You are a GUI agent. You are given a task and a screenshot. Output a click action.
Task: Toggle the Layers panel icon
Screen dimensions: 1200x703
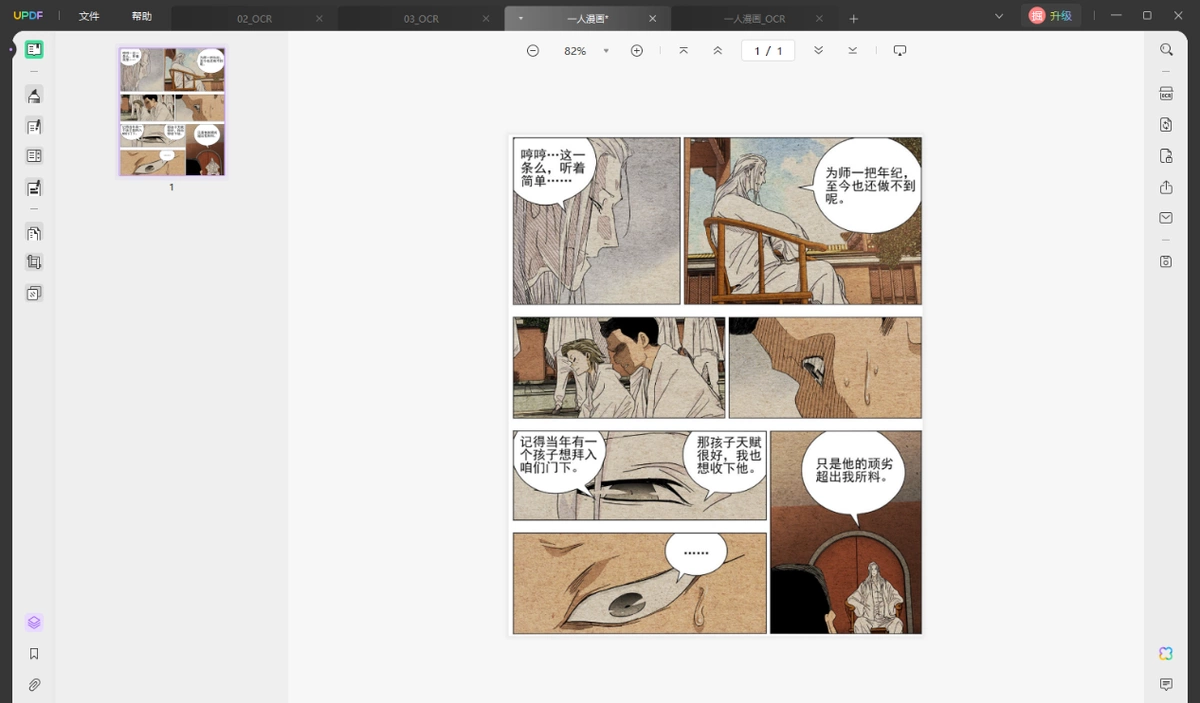(x=34, y=622)
